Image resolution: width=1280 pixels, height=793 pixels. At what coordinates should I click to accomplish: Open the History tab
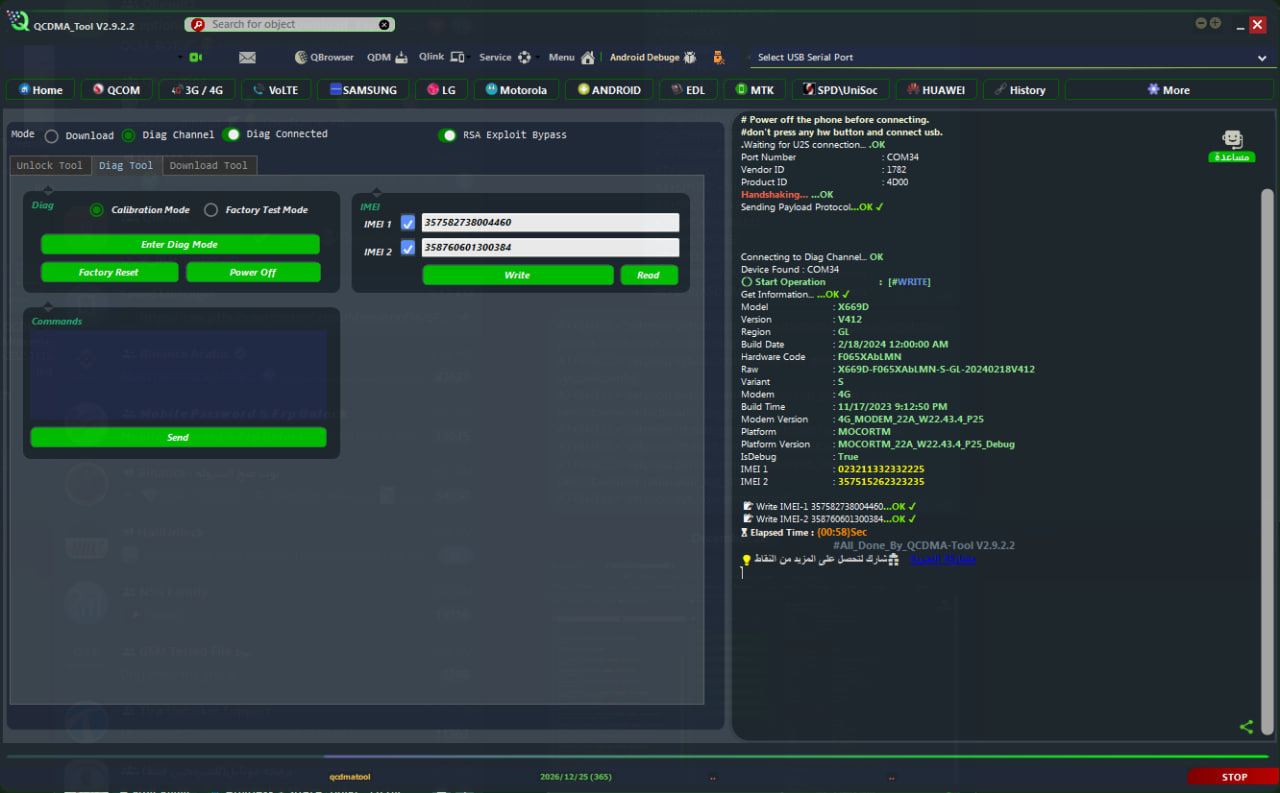[x=1021, y=90]
